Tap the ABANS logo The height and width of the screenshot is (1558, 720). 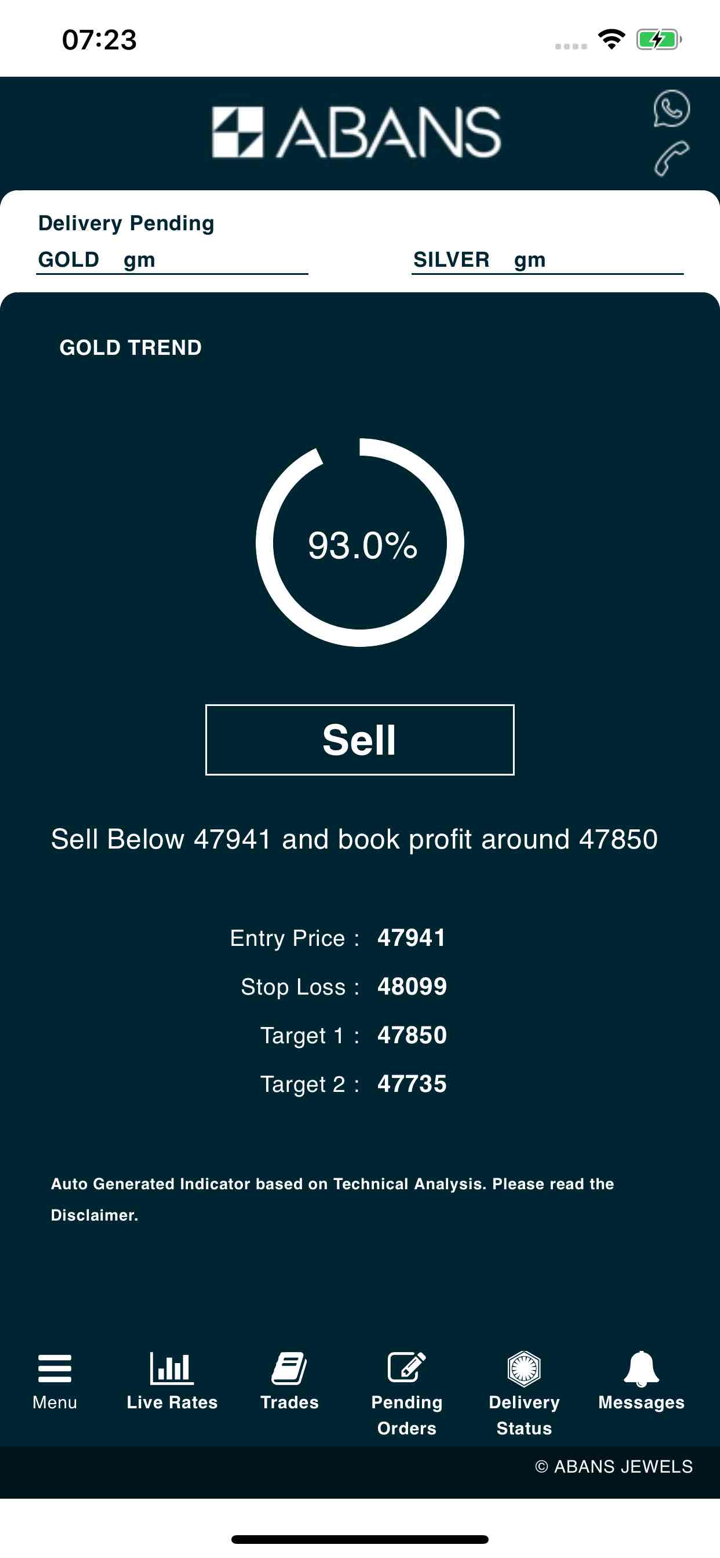point(356,133)
